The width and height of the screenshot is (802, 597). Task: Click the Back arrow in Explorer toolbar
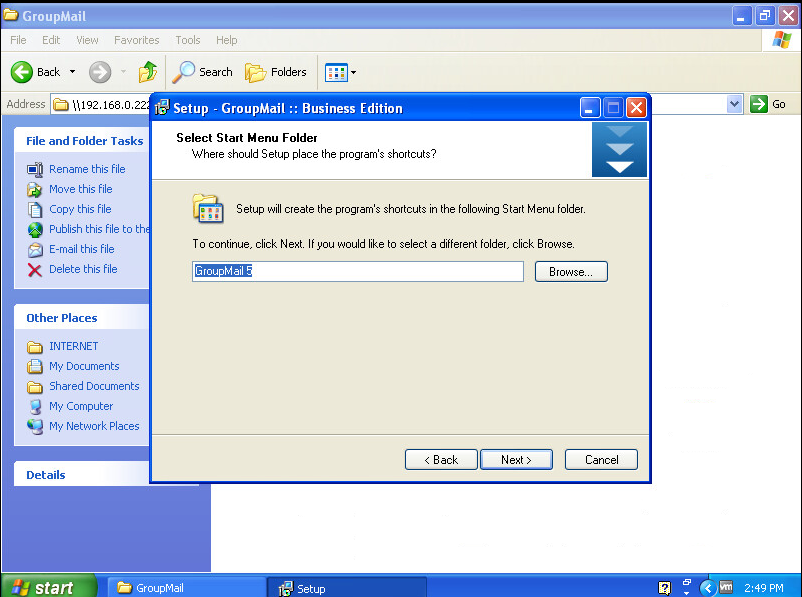[36, 72]
